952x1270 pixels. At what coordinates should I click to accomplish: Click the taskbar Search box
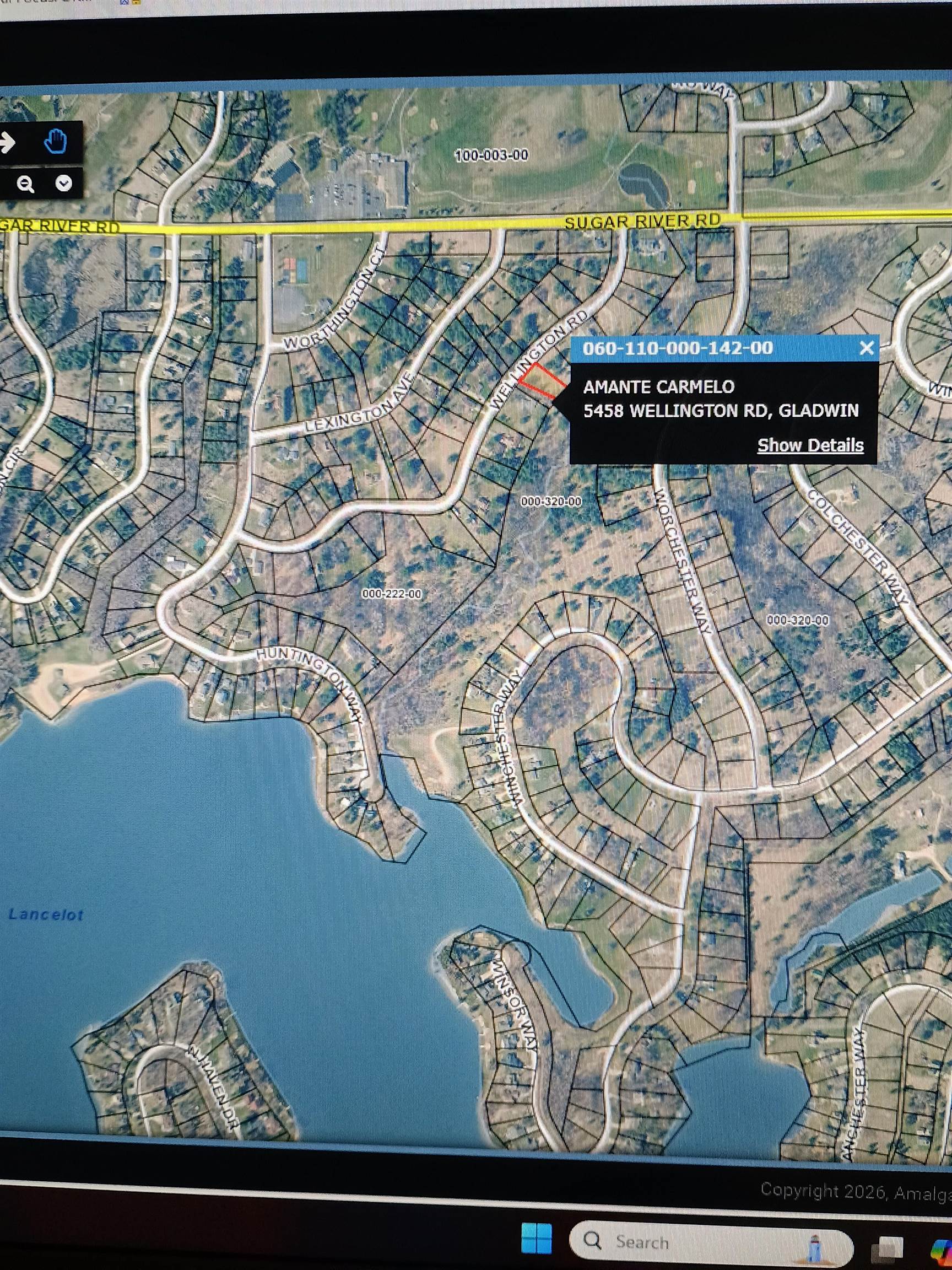click(x=710, y=1242)
